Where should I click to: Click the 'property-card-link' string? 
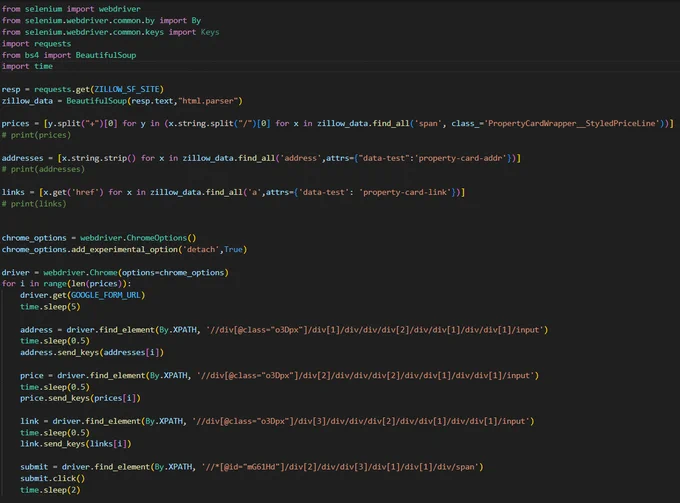405,192
